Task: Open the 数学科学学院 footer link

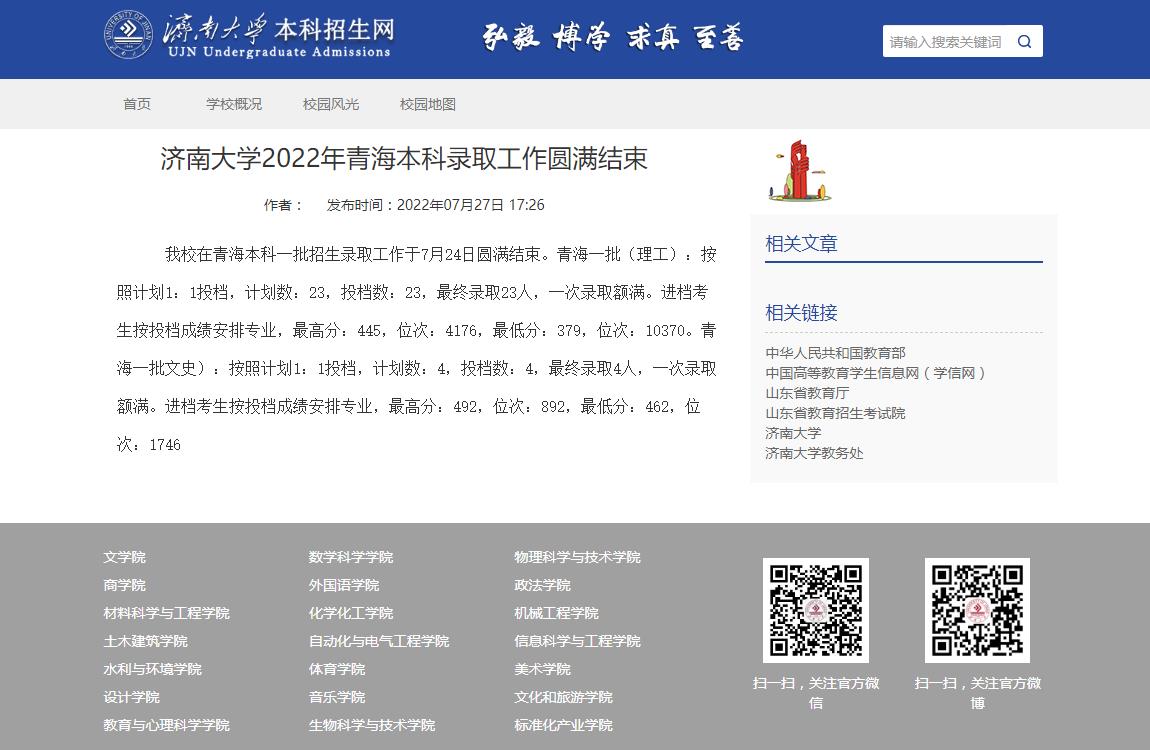Action: (351, 557)
